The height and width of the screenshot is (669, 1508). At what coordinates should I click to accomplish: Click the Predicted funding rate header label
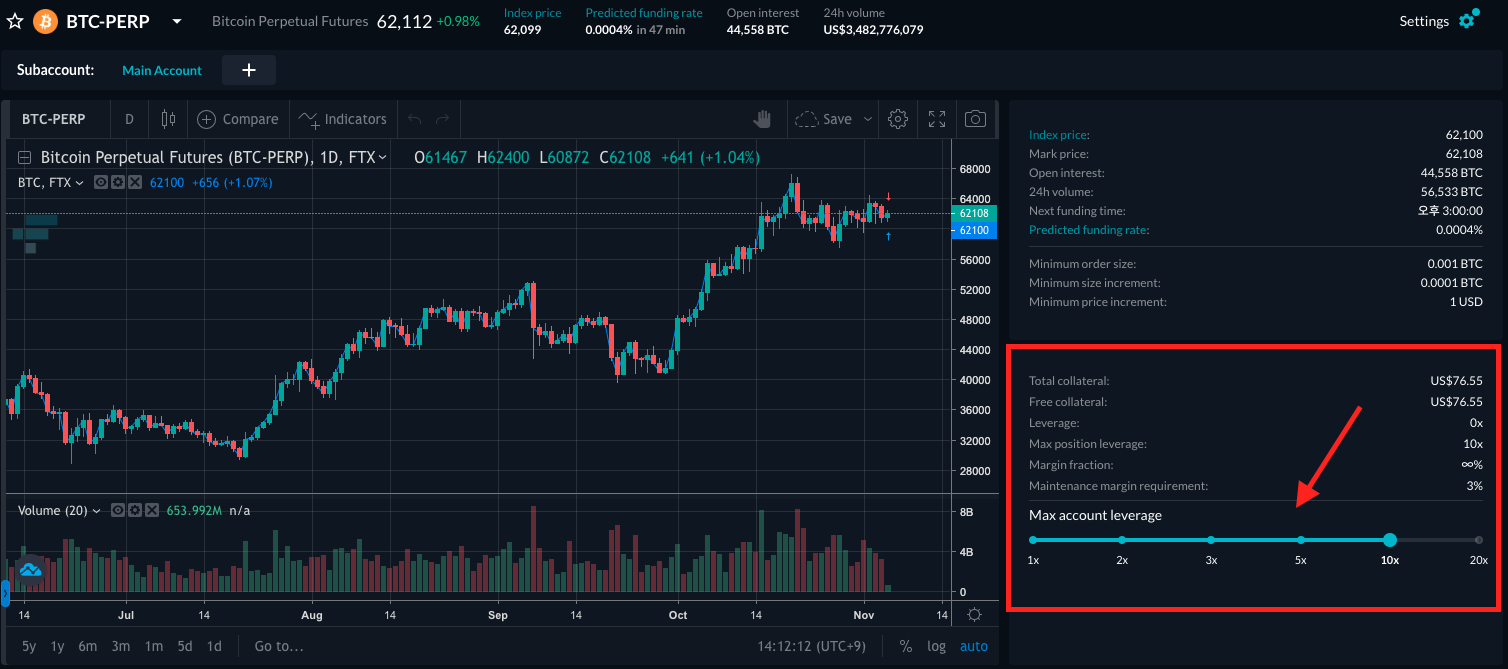pos(644,13)
